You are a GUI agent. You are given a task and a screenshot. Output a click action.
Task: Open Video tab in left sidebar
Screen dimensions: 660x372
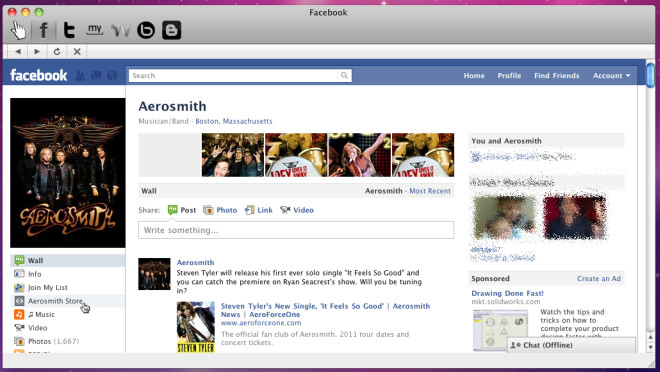68,328
